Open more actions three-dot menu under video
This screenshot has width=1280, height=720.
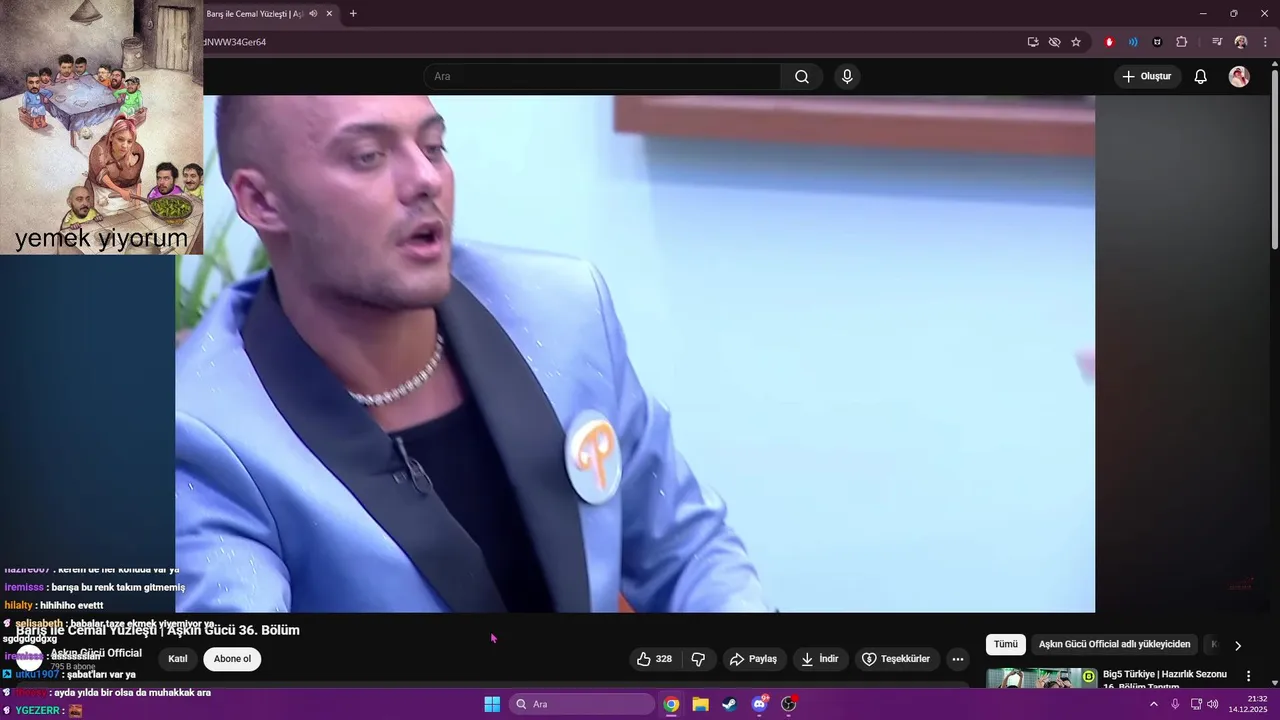(958, 659)
